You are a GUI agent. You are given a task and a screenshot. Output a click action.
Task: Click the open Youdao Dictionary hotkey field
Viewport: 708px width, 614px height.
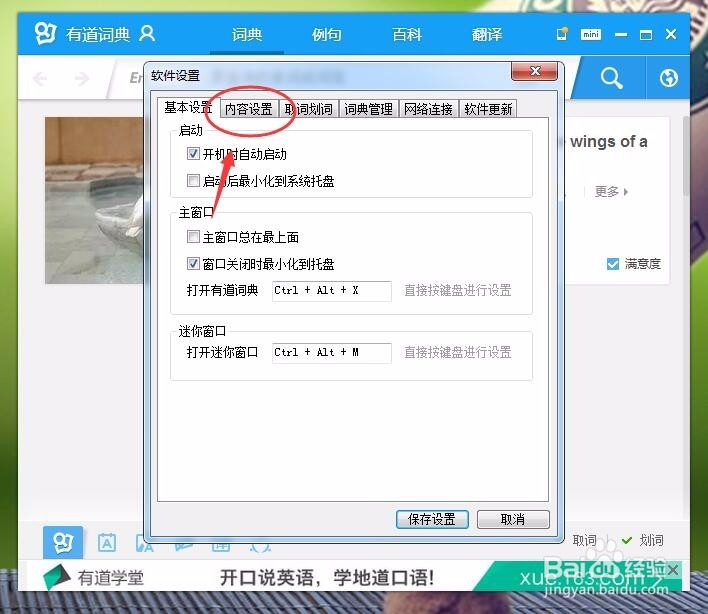(332, 291)
